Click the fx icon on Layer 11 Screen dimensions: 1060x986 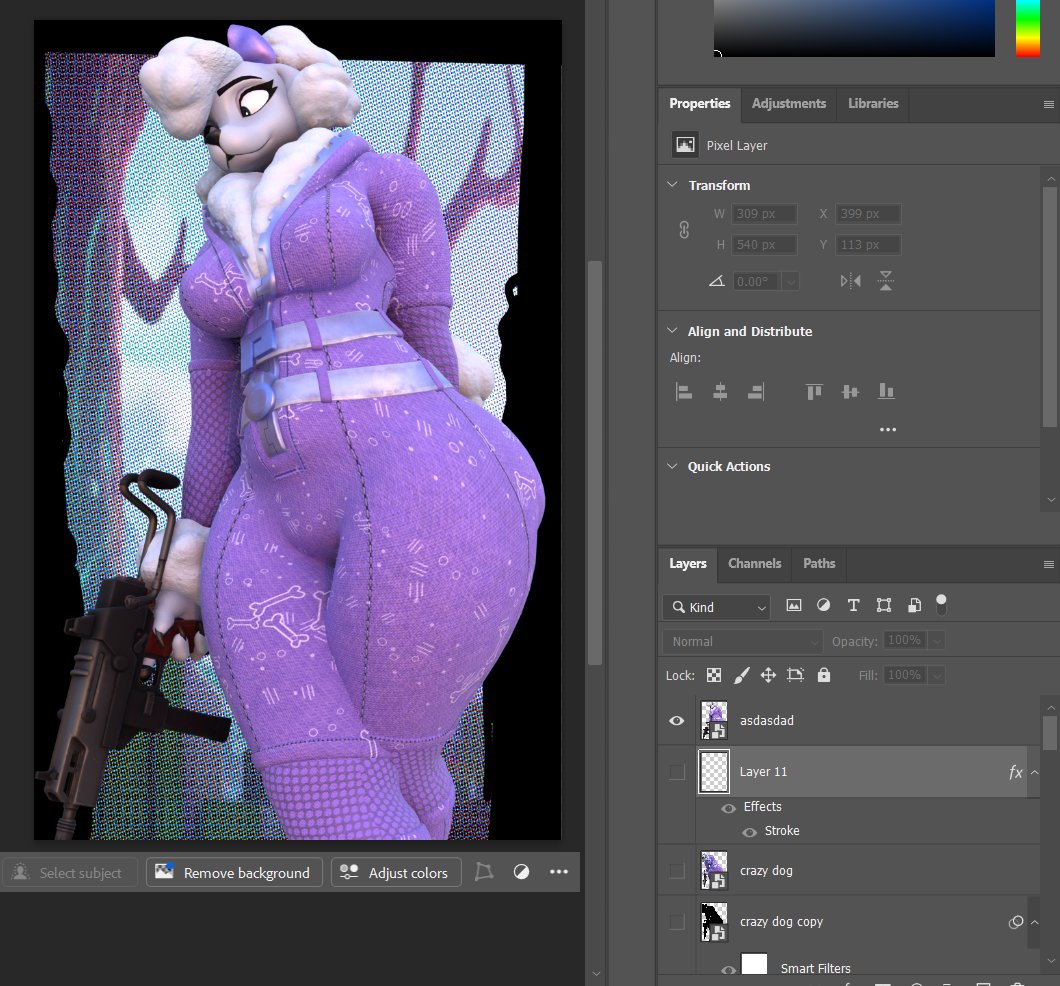tap(1015, 772)
